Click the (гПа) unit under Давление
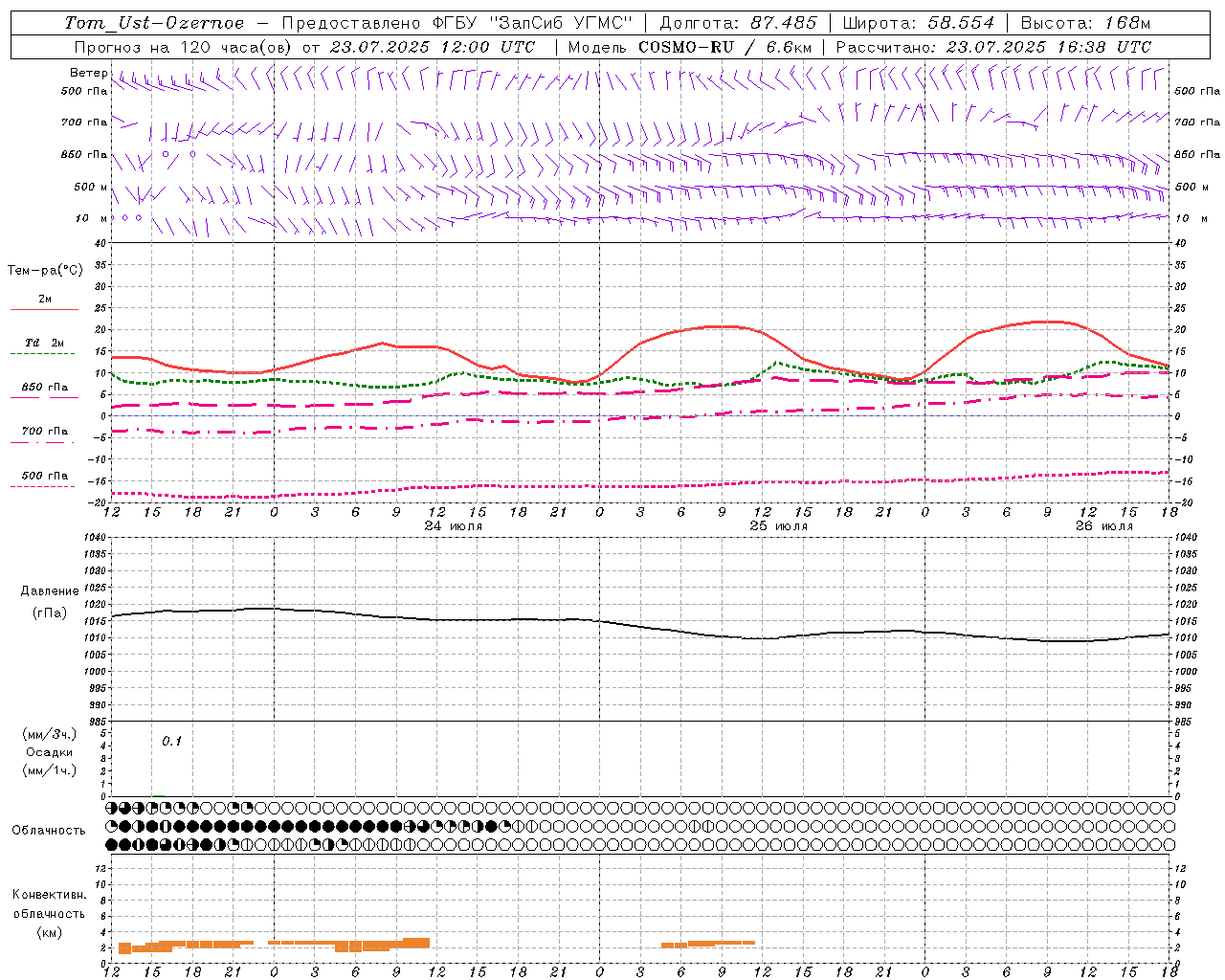1225x980 pixels. click(50, 612)
